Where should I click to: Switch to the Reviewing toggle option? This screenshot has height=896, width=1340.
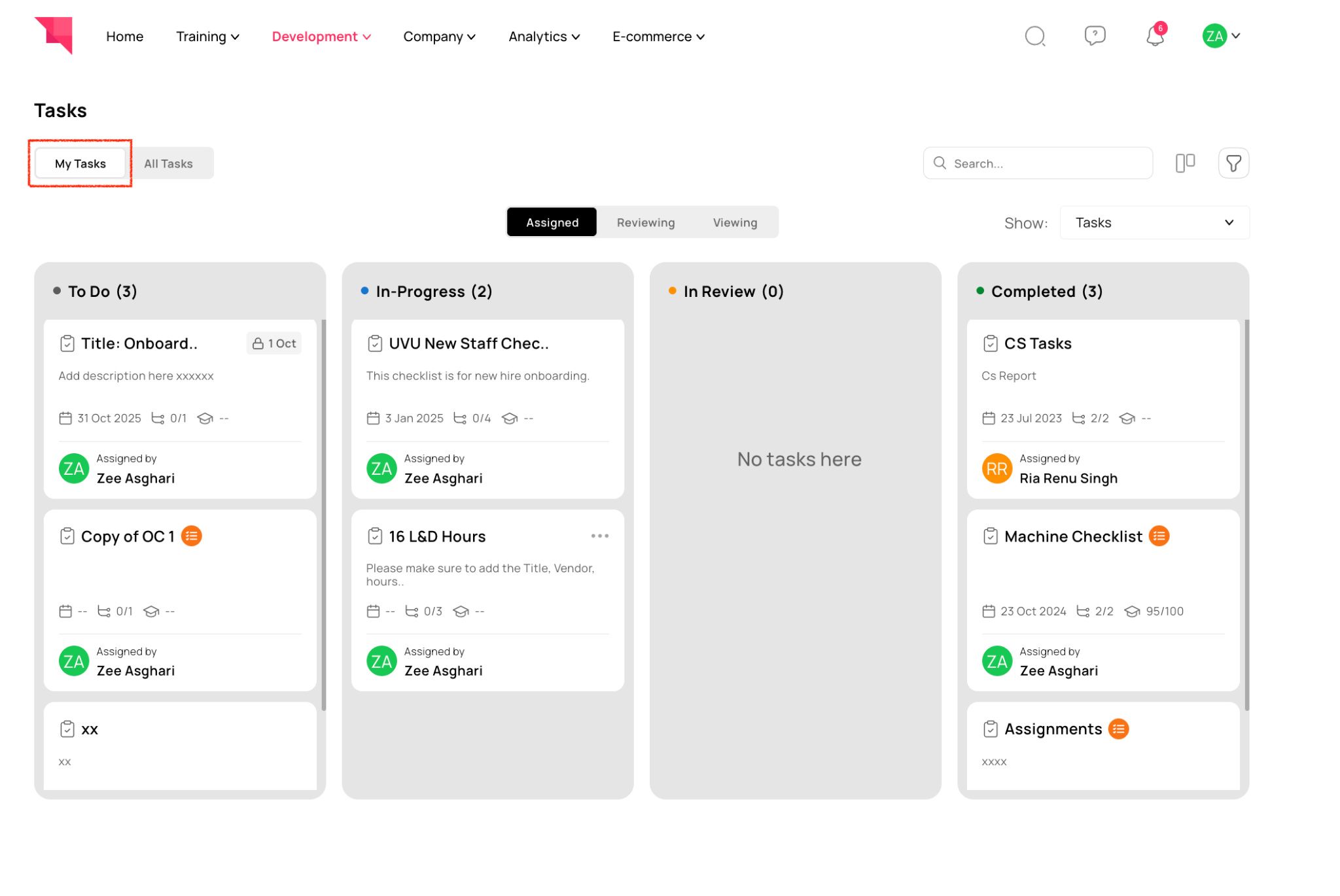645,222
